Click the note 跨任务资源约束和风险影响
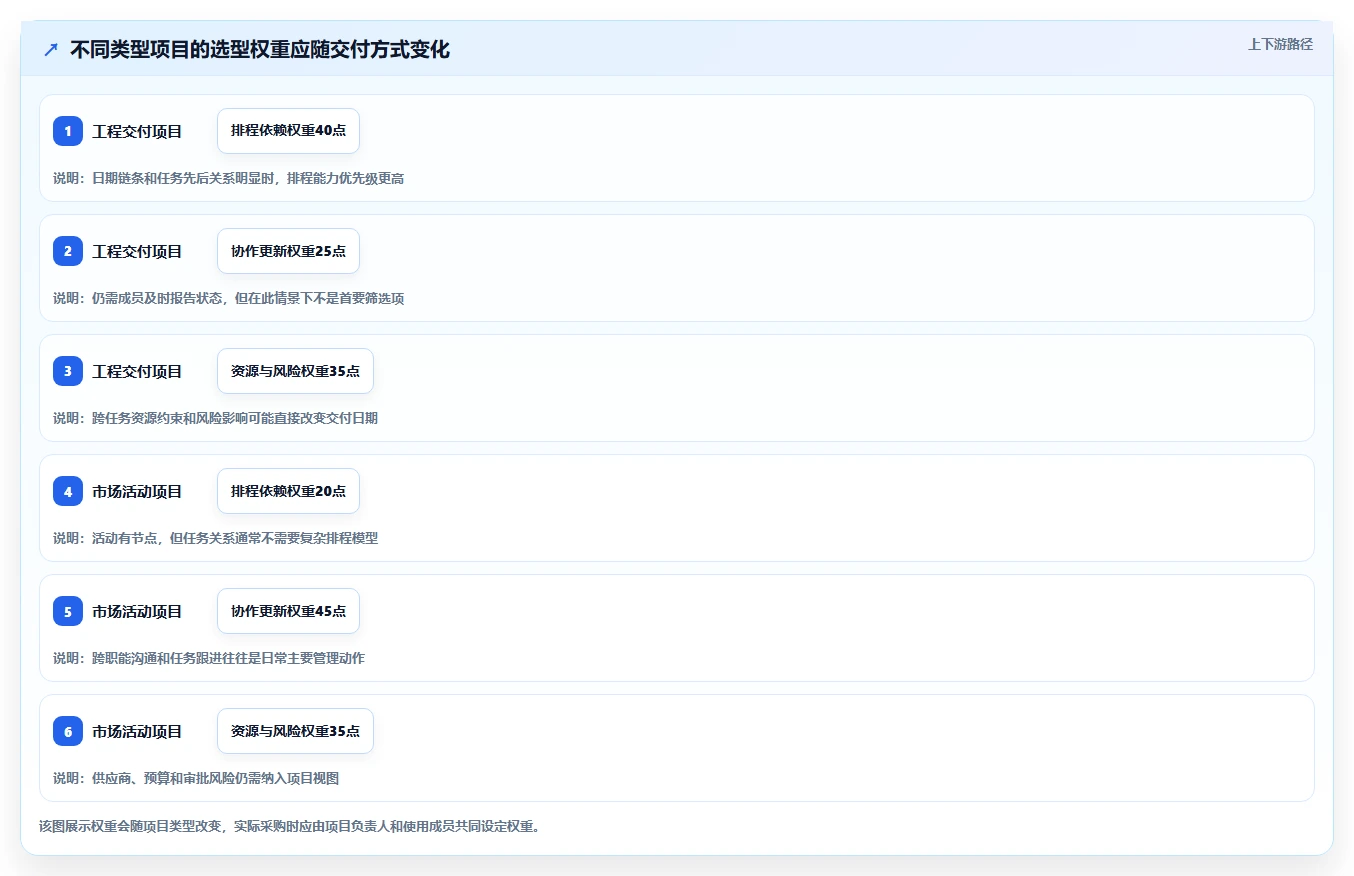Viewport: 1354px width, 876px height. click(x=215, y=418)
